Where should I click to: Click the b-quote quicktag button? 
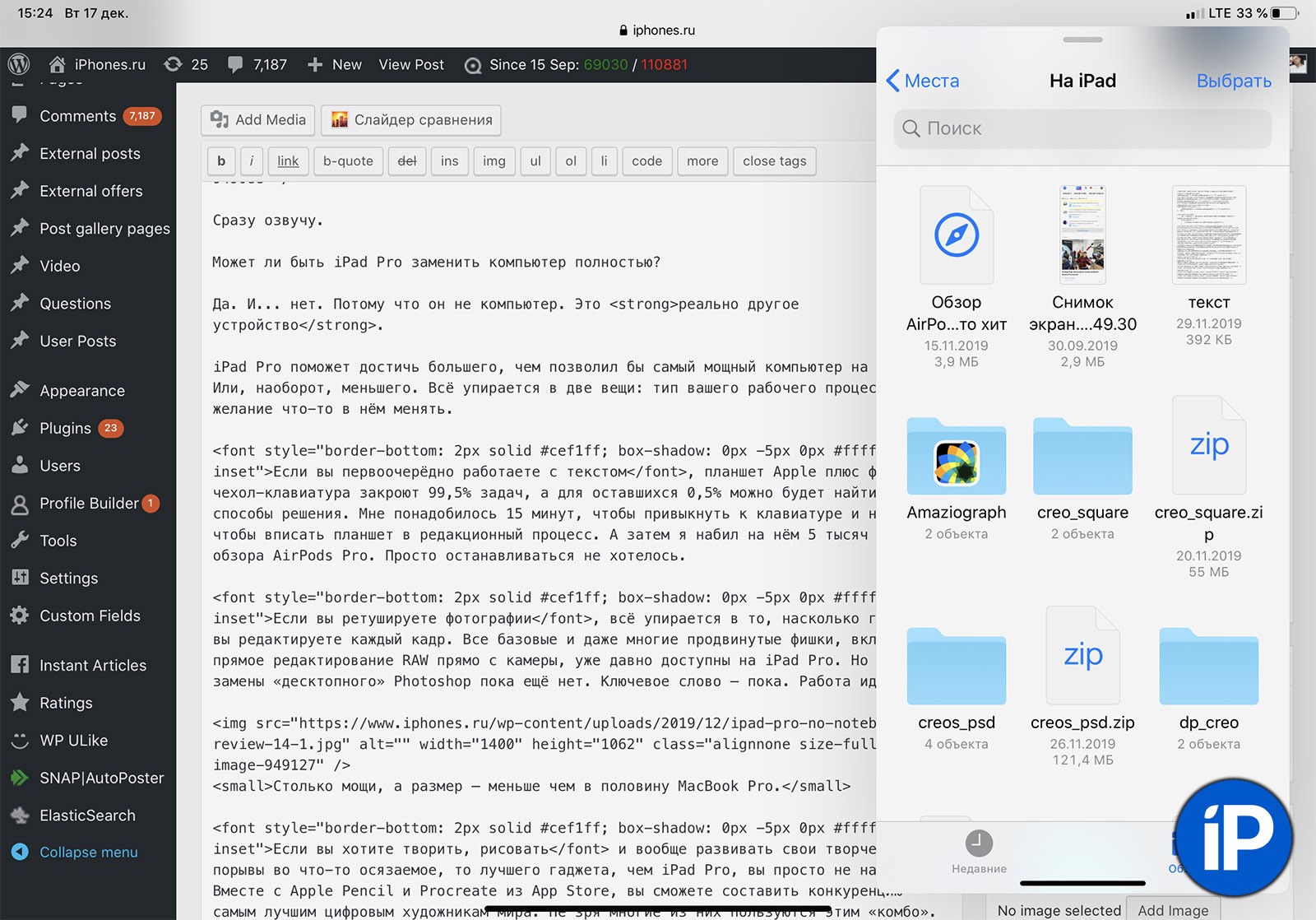click(348, 161)
